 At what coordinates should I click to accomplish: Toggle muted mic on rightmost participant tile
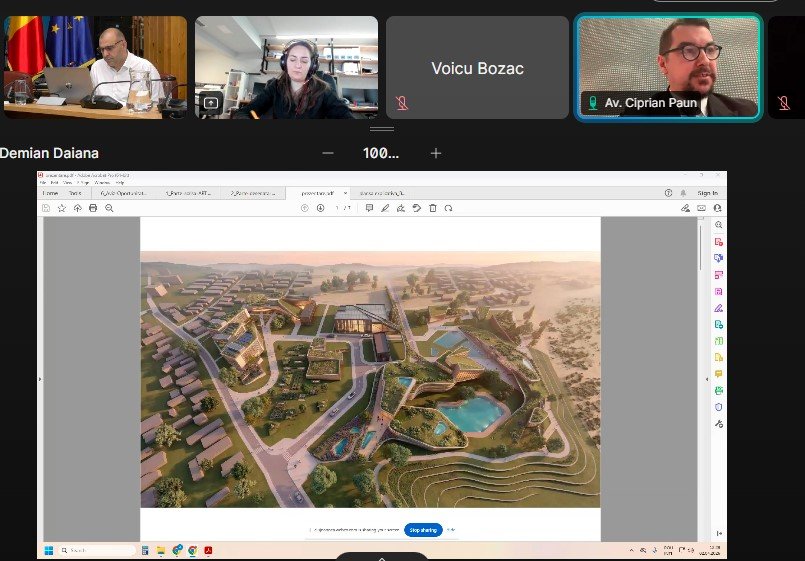tap(783, 102)
